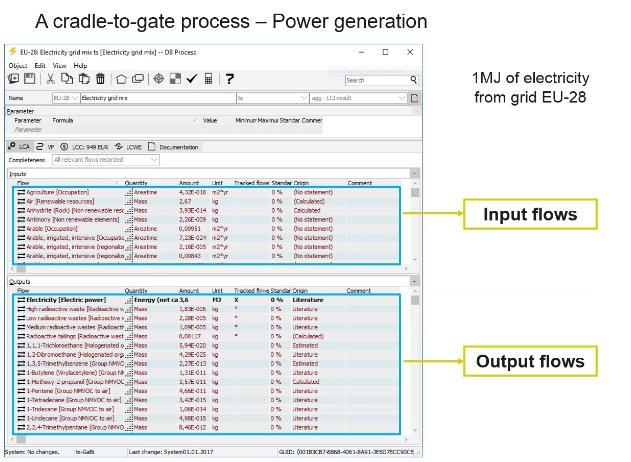Sort outputs by the Unit column header

(x=217, y=291)
